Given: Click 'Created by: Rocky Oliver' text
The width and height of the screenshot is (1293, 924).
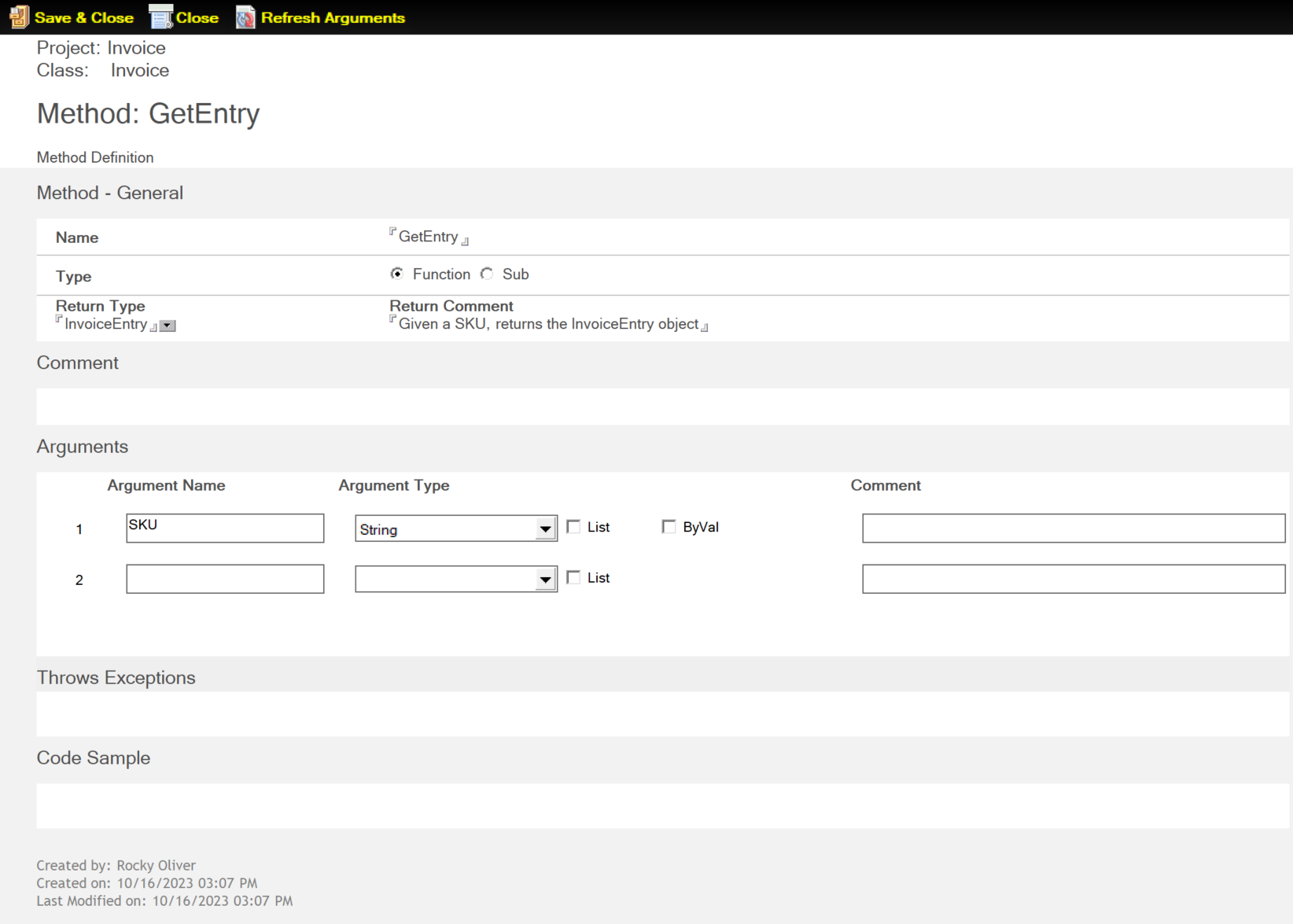Looking at the screenshot, I should pos(116,865).
